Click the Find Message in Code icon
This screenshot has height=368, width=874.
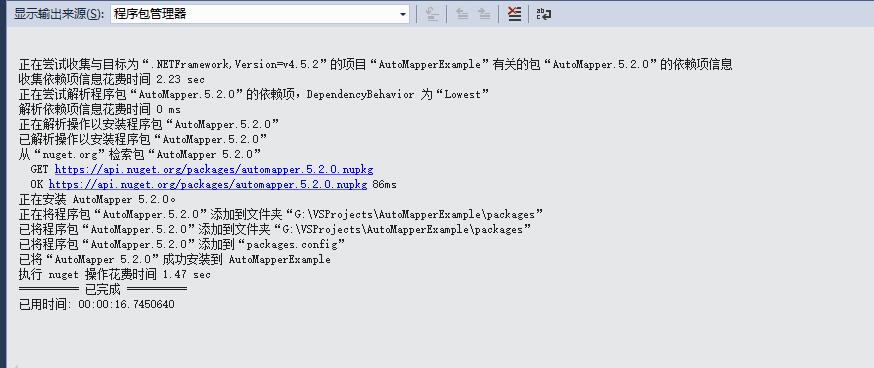432,14
